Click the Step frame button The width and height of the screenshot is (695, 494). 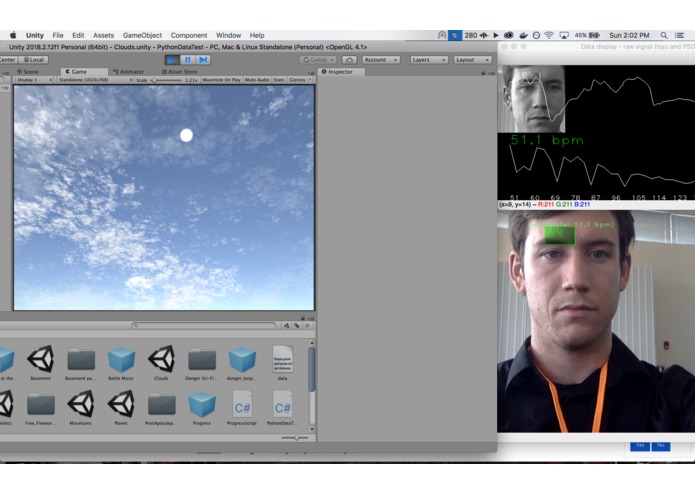203,60
